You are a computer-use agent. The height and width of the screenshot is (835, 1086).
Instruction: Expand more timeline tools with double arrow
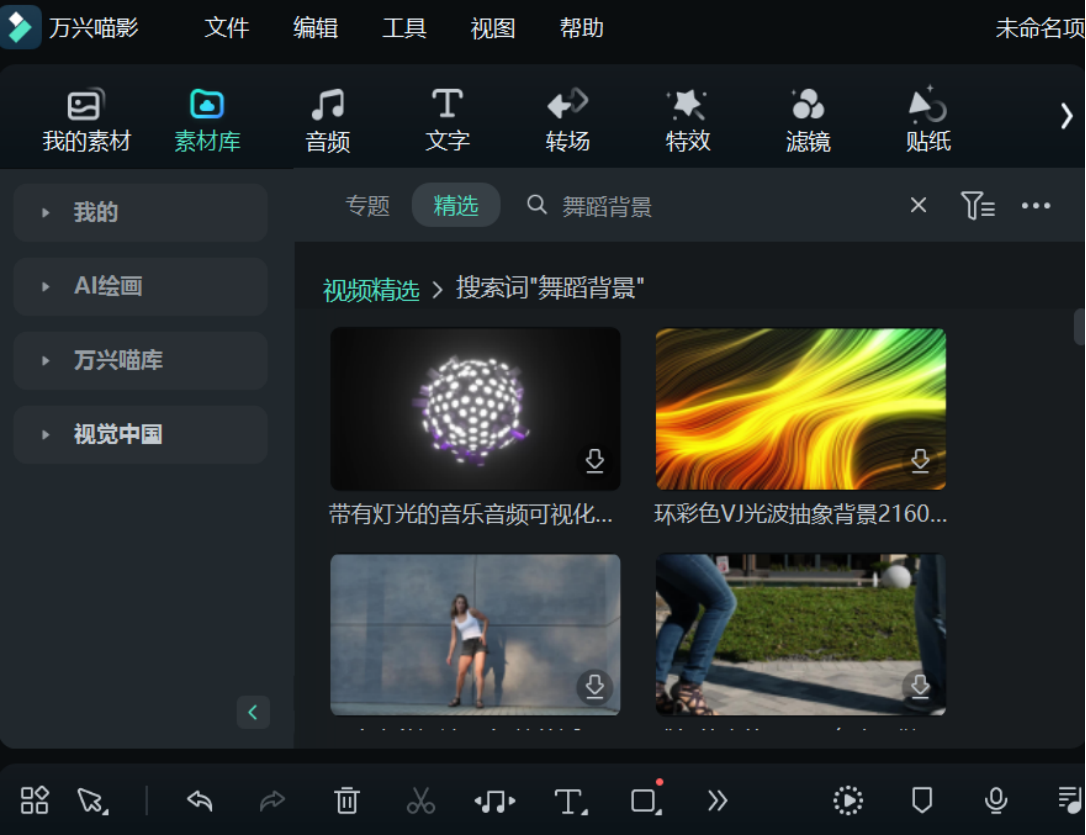[x=718, y=800]
